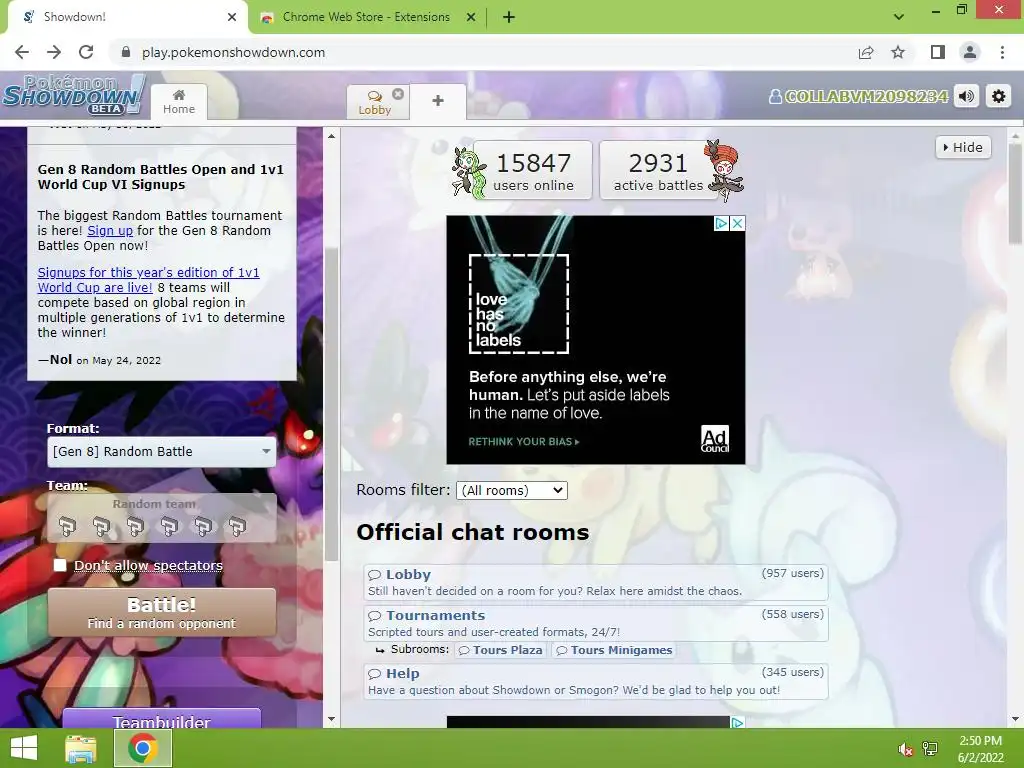Toggle Don't allow spectators checkbox
This screenshot has height=768, width=1024.
[x=60, y=565]
